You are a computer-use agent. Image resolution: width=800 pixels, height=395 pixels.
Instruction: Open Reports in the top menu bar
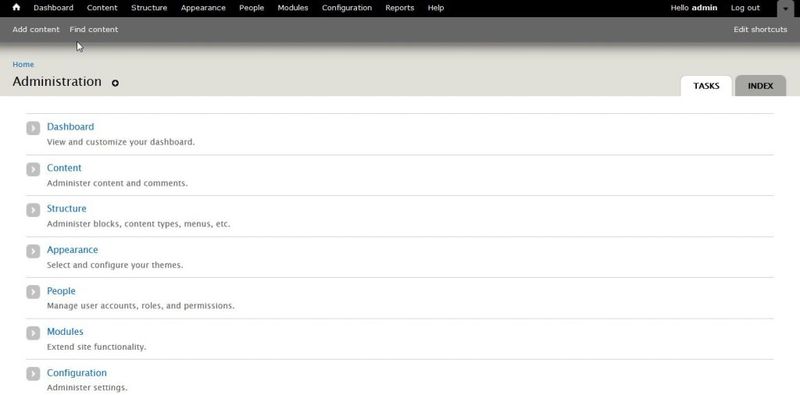tap(400, 8)
